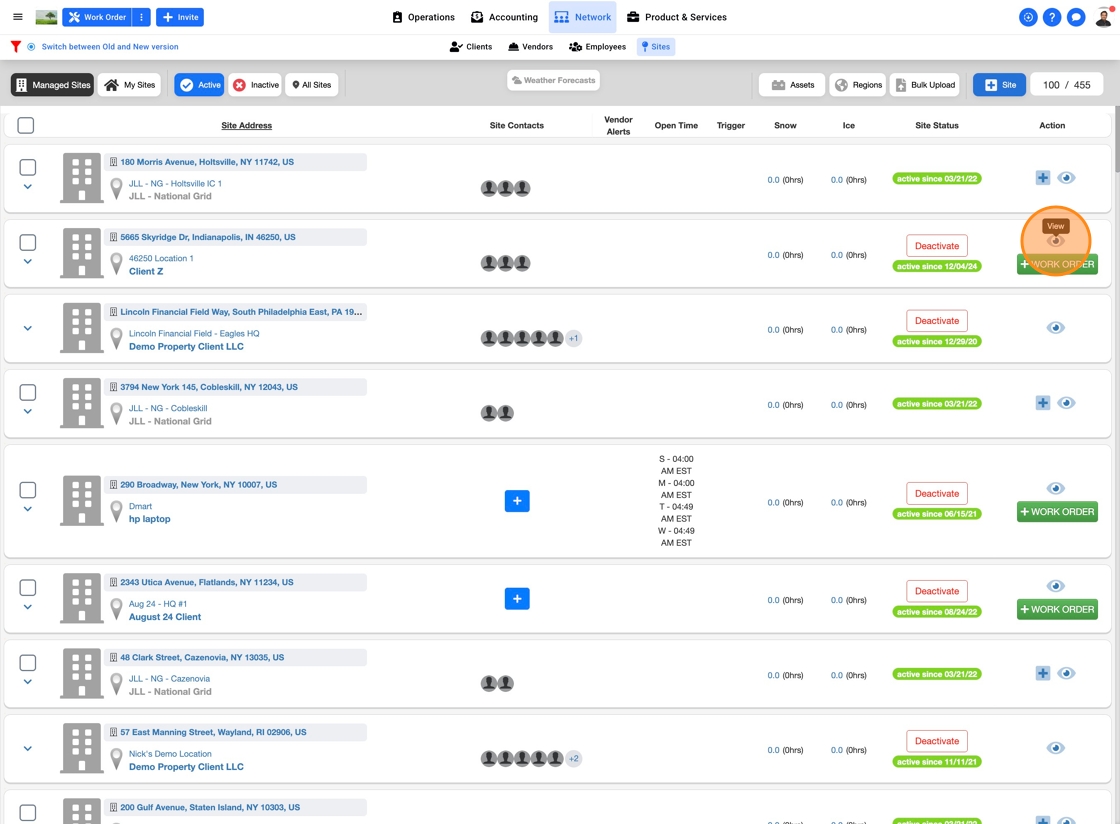
Task: View the 48 Clark Street site eye icon
Action: pyautogui.click(x=1066, y=673)
